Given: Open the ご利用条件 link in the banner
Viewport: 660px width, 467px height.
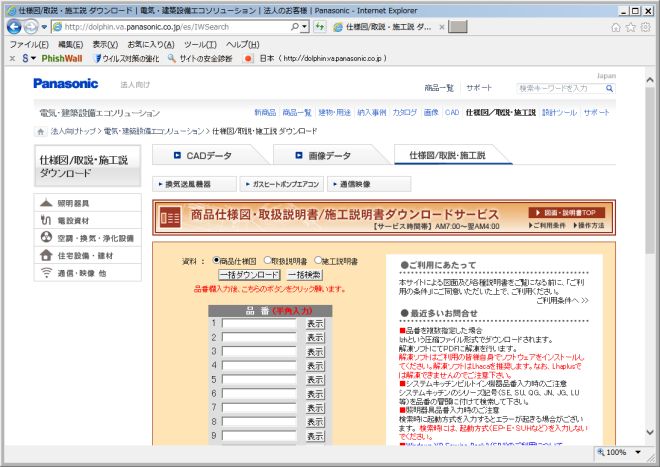Looking at the screenshot, I should point(547,226).
